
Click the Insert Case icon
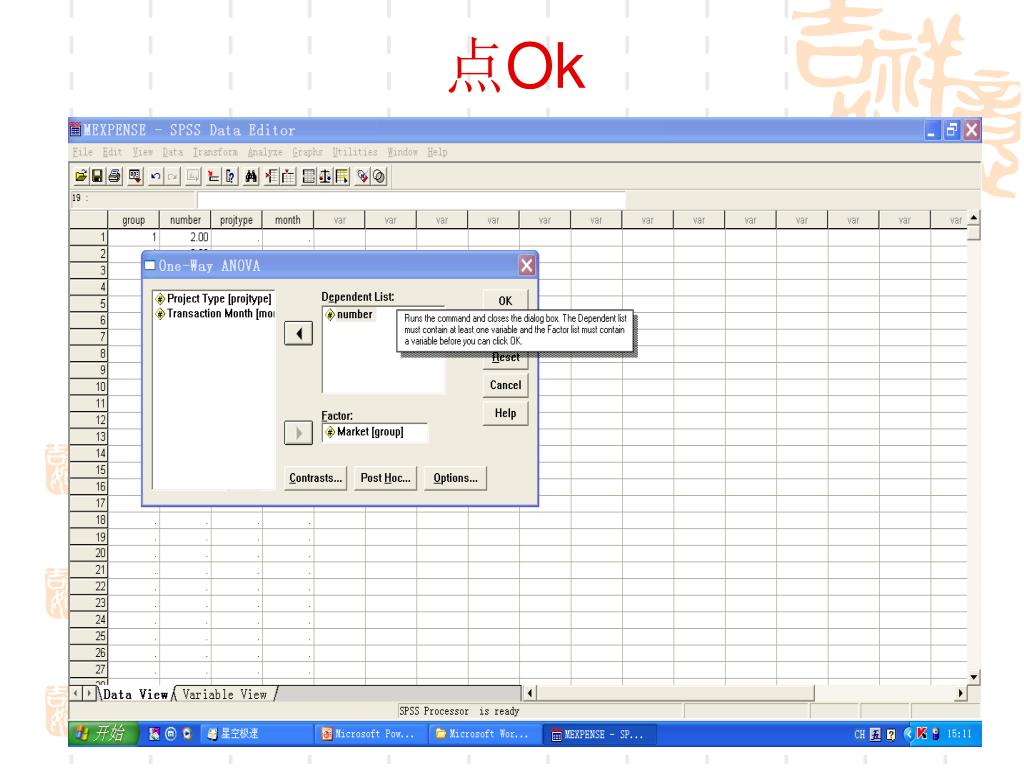click(x=272, y=176)
